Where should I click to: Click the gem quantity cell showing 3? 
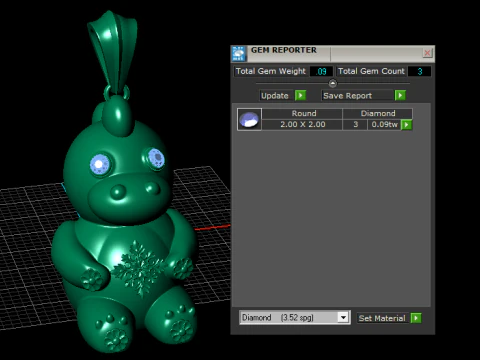pyautogui.click(x=355, y=125)
